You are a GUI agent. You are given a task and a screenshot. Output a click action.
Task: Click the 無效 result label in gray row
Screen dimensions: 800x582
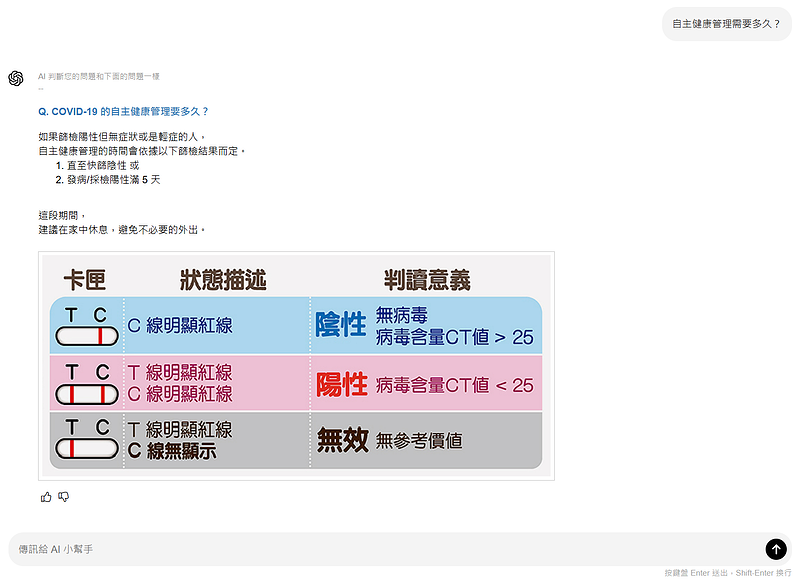(x=341, y=441)
